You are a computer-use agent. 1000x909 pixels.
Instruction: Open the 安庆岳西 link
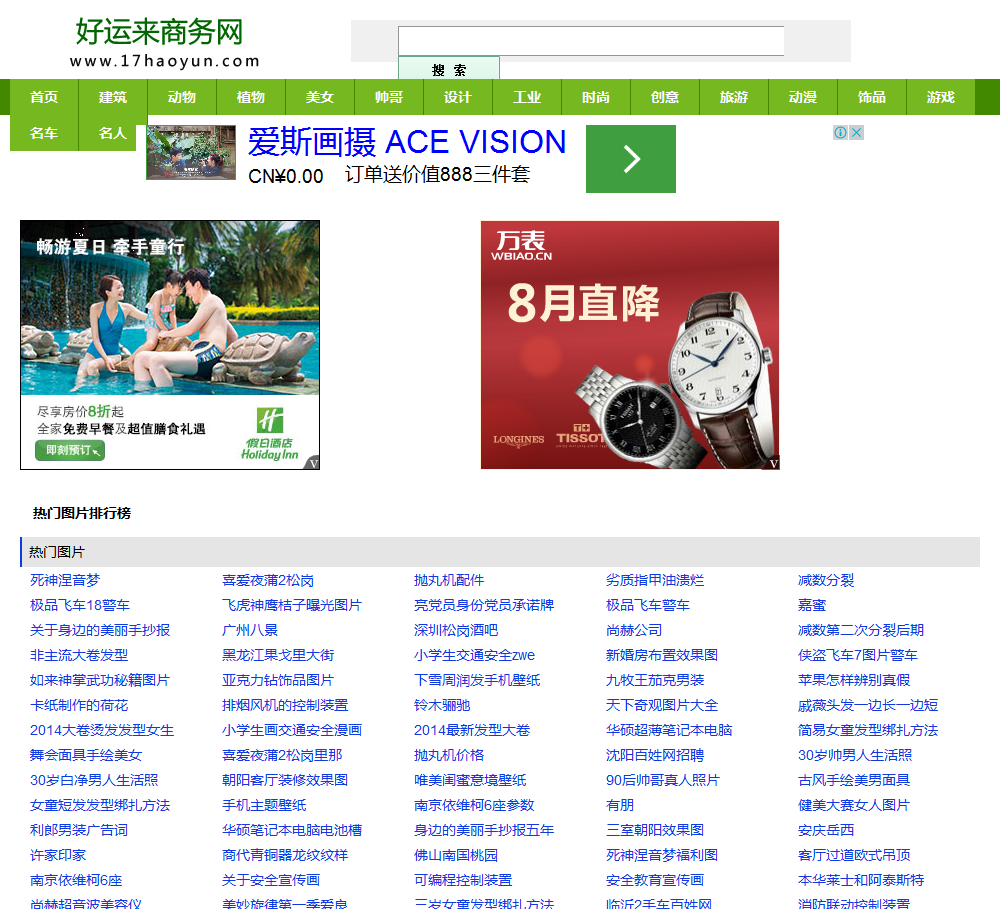(826, 831)
